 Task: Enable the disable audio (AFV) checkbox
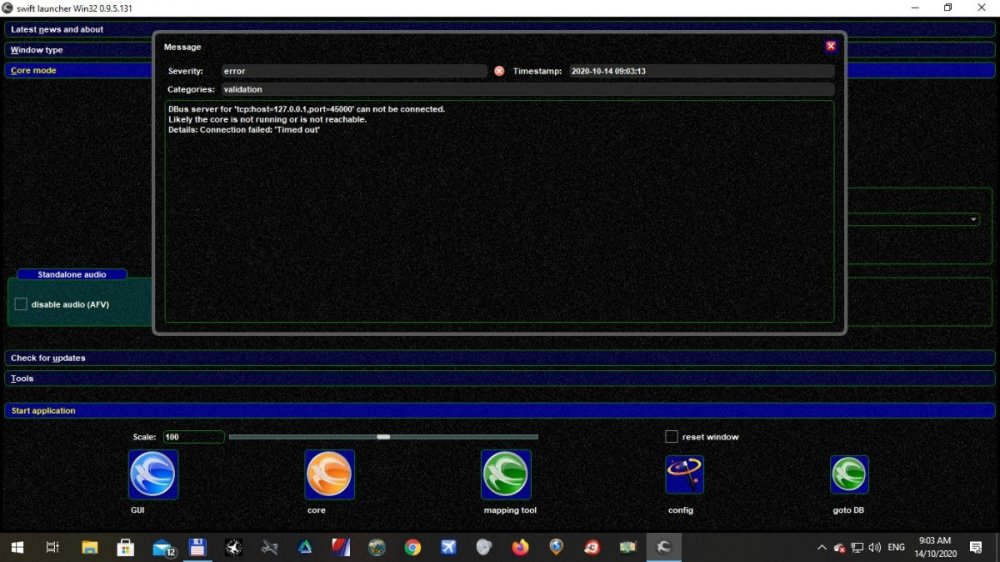[x=21, y=304]
